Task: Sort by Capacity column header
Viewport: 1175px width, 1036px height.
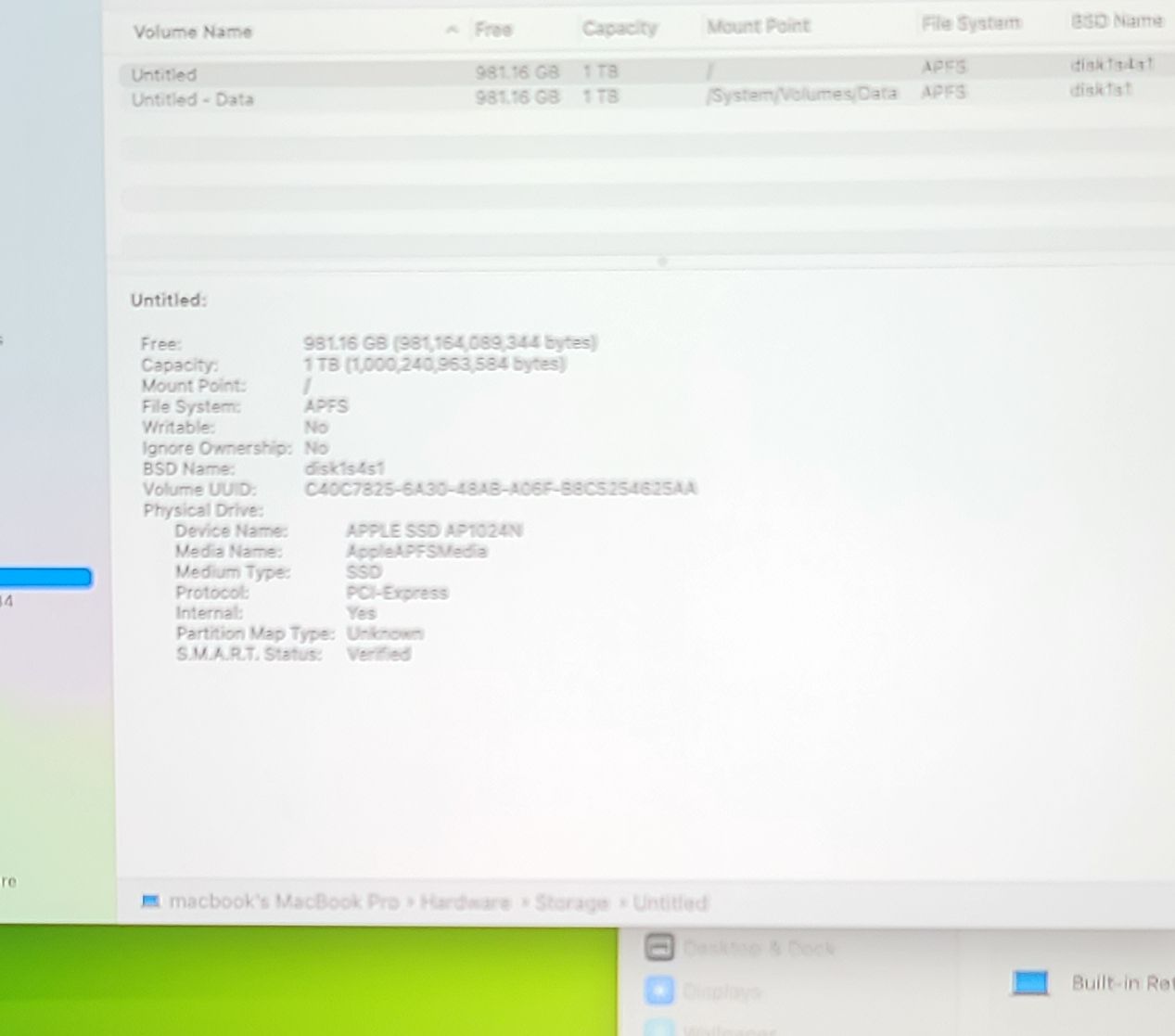Action: [x=619, y=28]
